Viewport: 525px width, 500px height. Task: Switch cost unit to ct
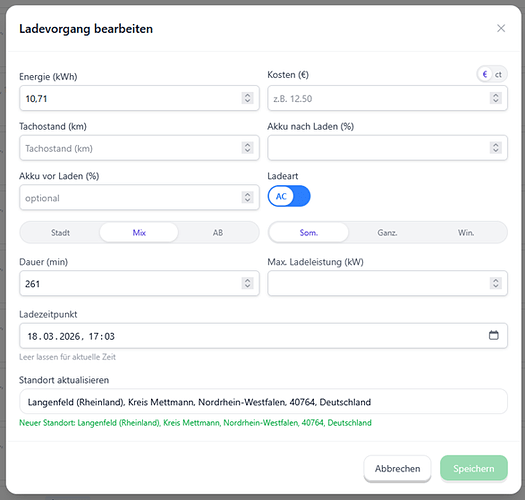click(x=498, y=74)
